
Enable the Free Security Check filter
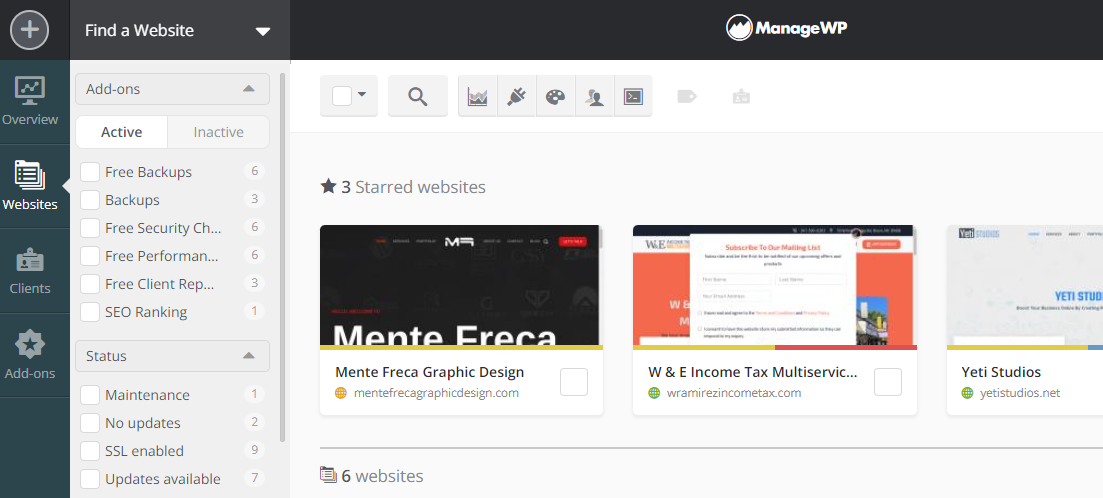tap(89, 228)
